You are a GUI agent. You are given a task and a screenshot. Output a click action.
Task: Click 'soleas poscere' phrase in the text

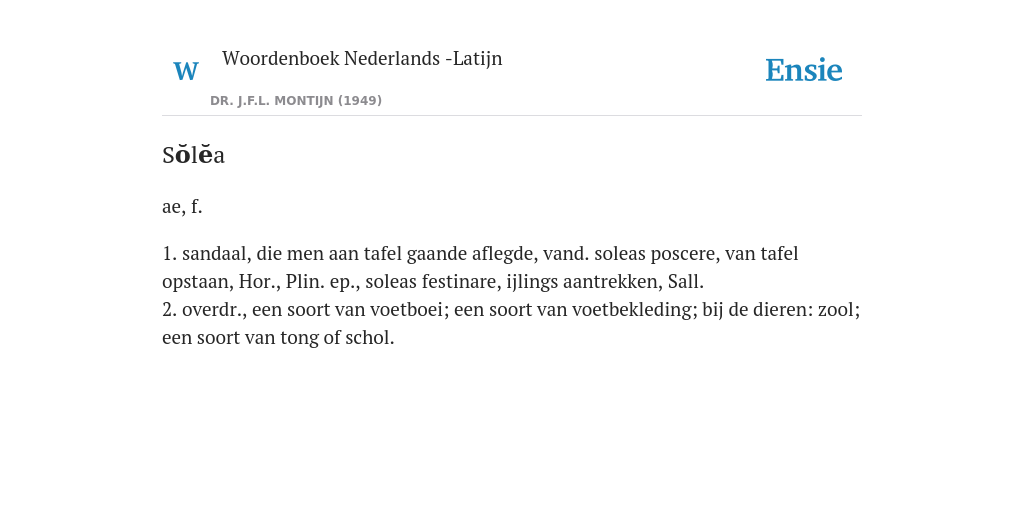655,253
